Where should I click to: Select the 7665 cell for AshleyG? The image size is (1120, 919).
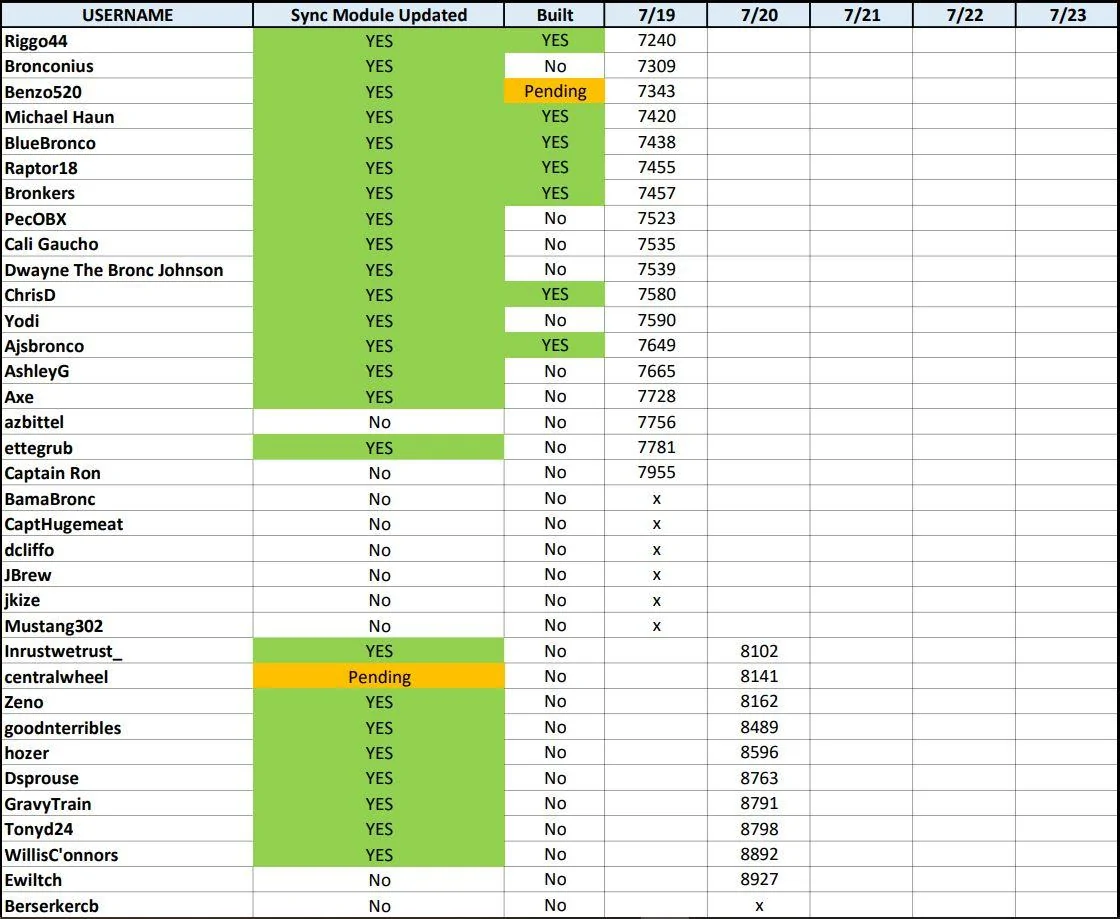tap(656, 371)
